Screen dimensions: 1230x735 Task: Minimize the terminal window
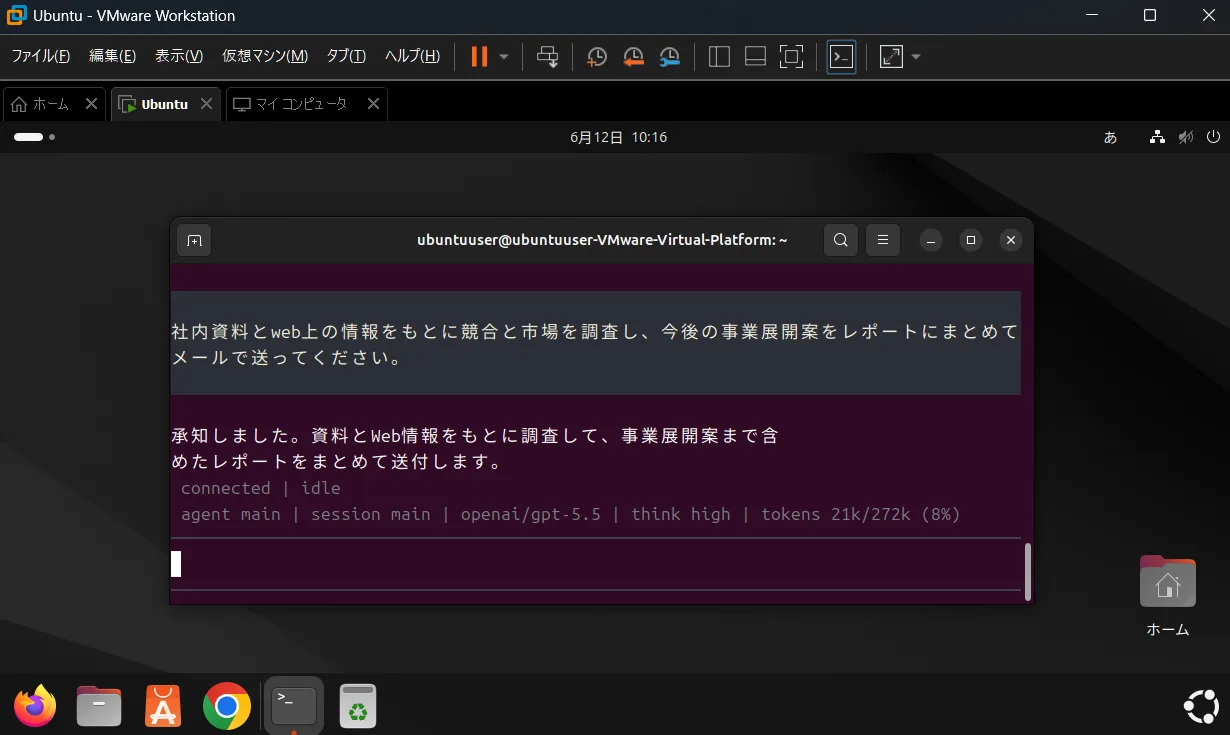[x=931, y=240]
